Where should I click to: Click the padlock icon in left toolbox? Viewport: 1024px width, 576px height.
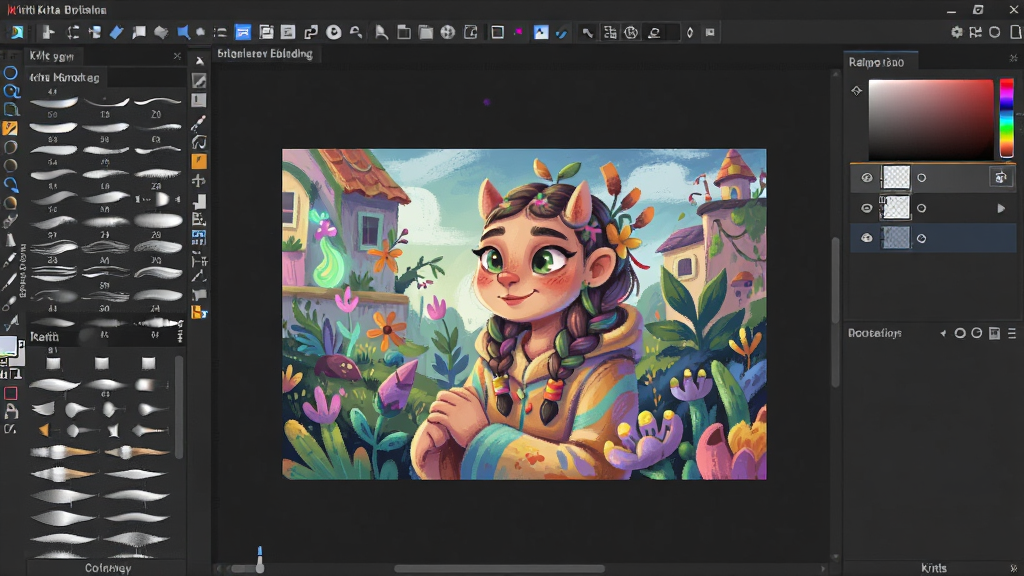(x=11, y=411)
